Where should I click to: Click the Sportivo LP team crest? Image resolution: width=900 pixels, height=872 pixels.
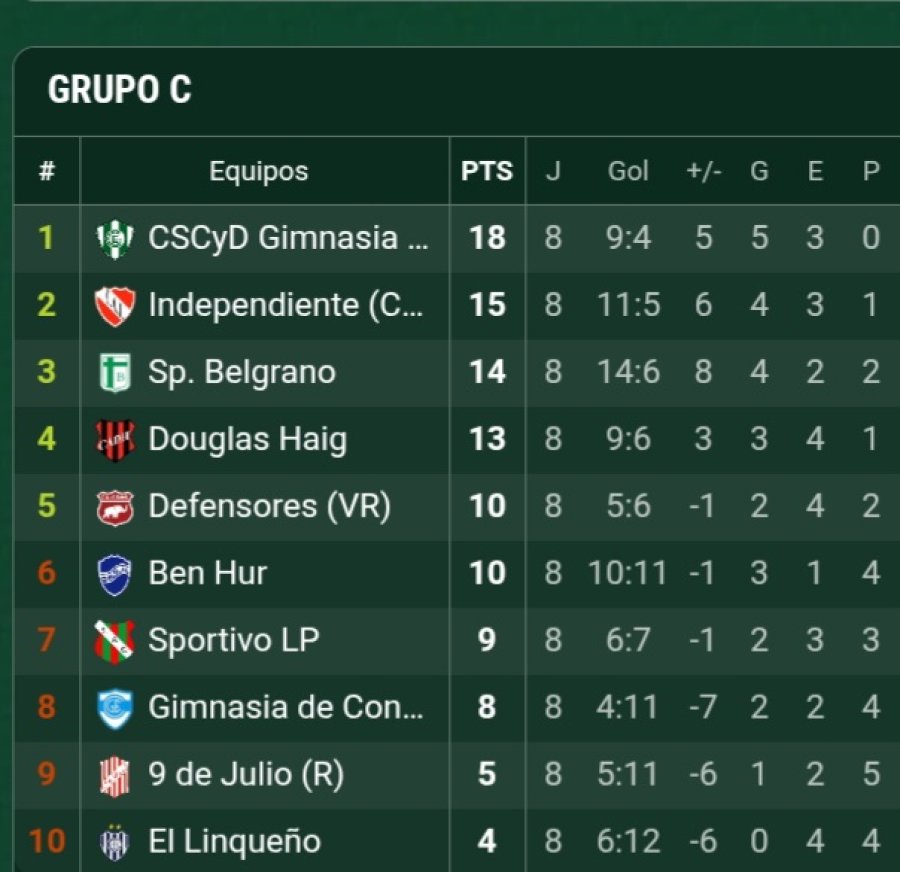[x=114, y=640]
